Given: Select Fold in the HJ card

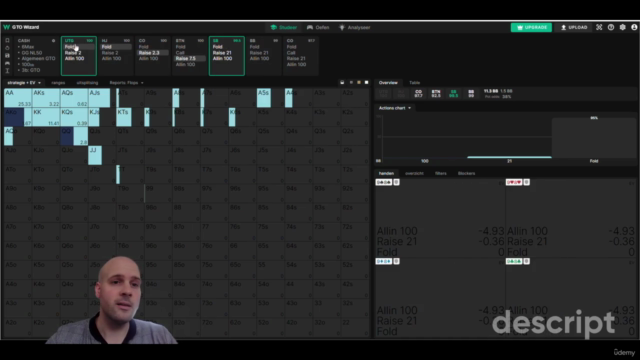Looking at the screenshot, I should [116, 47].
